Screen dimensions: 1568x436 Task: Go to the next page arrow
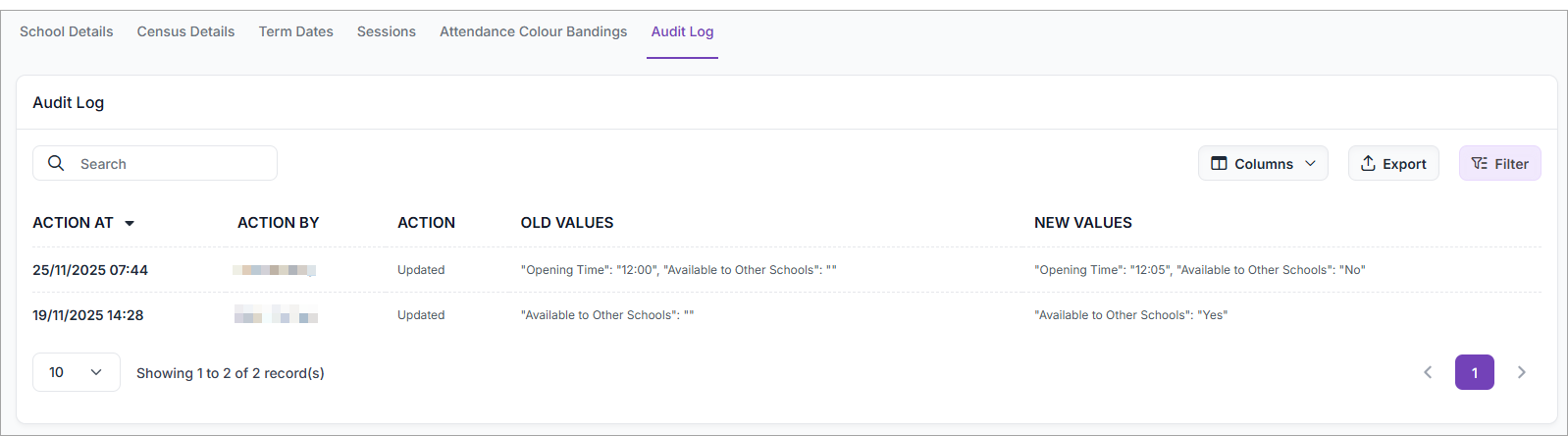(x=1521, y=372)
